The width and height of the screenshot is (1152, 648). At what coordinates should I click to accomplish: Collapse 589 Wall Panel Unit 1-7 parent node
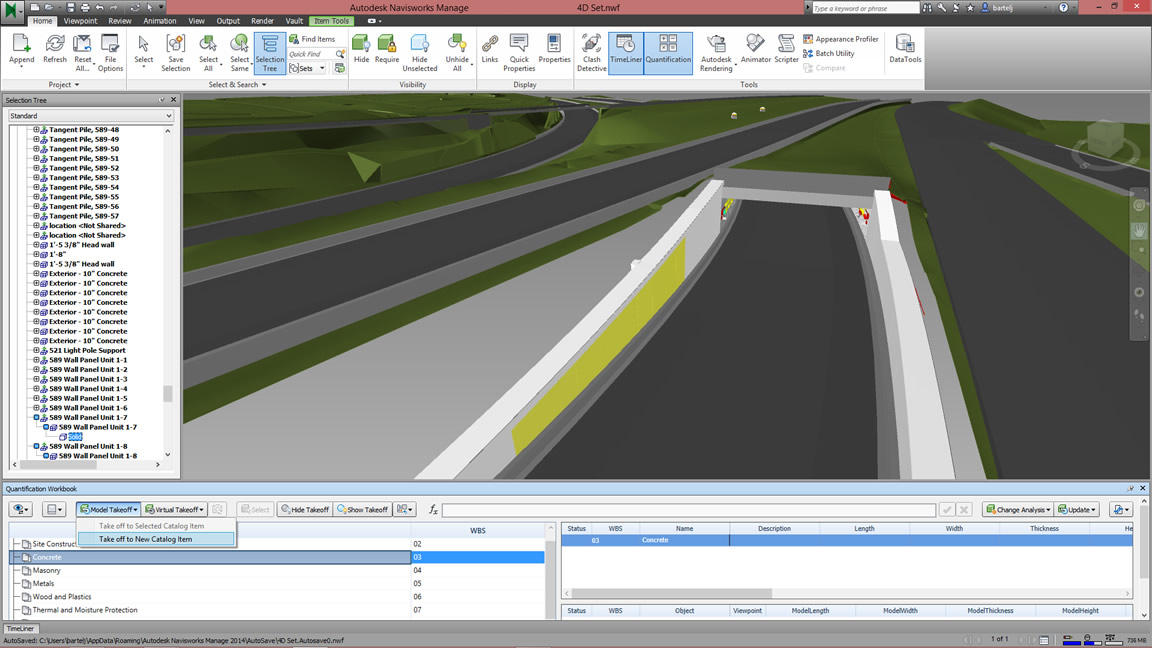36,417
